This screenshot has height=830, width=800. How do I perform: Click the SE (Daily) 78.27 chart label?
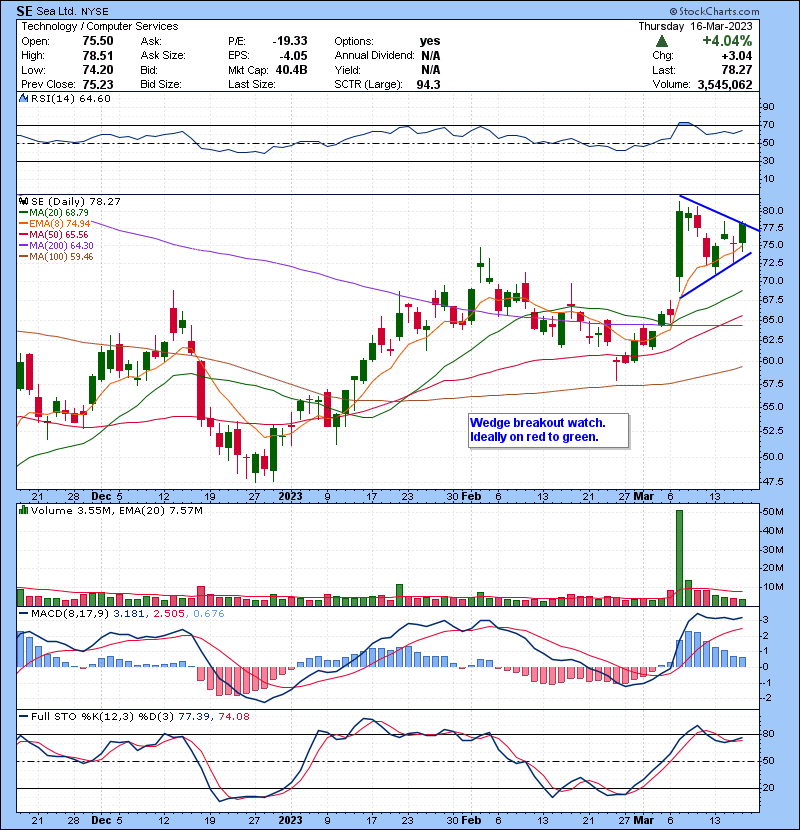point(76,202)
